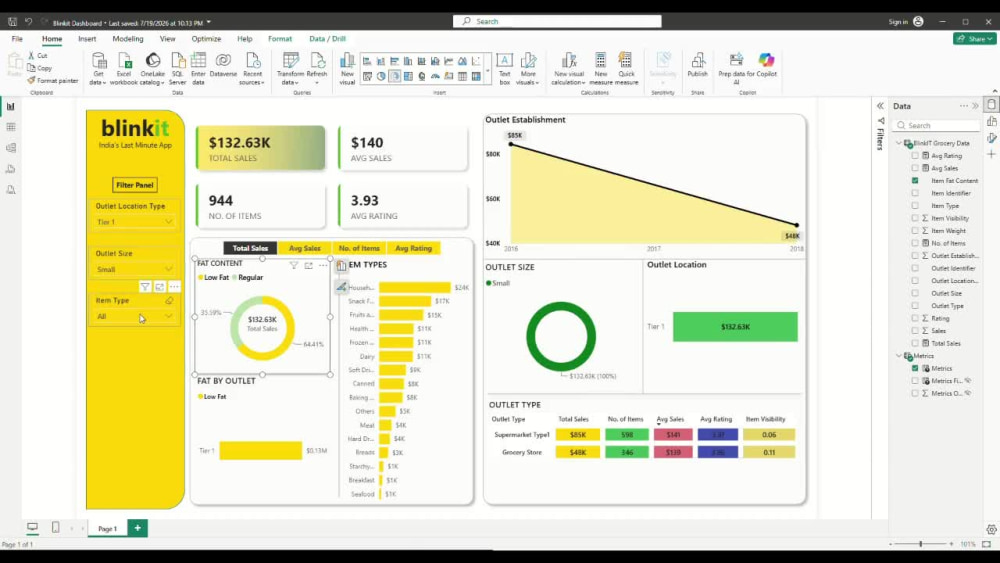Open Item Type slicer dropdown

135,316
